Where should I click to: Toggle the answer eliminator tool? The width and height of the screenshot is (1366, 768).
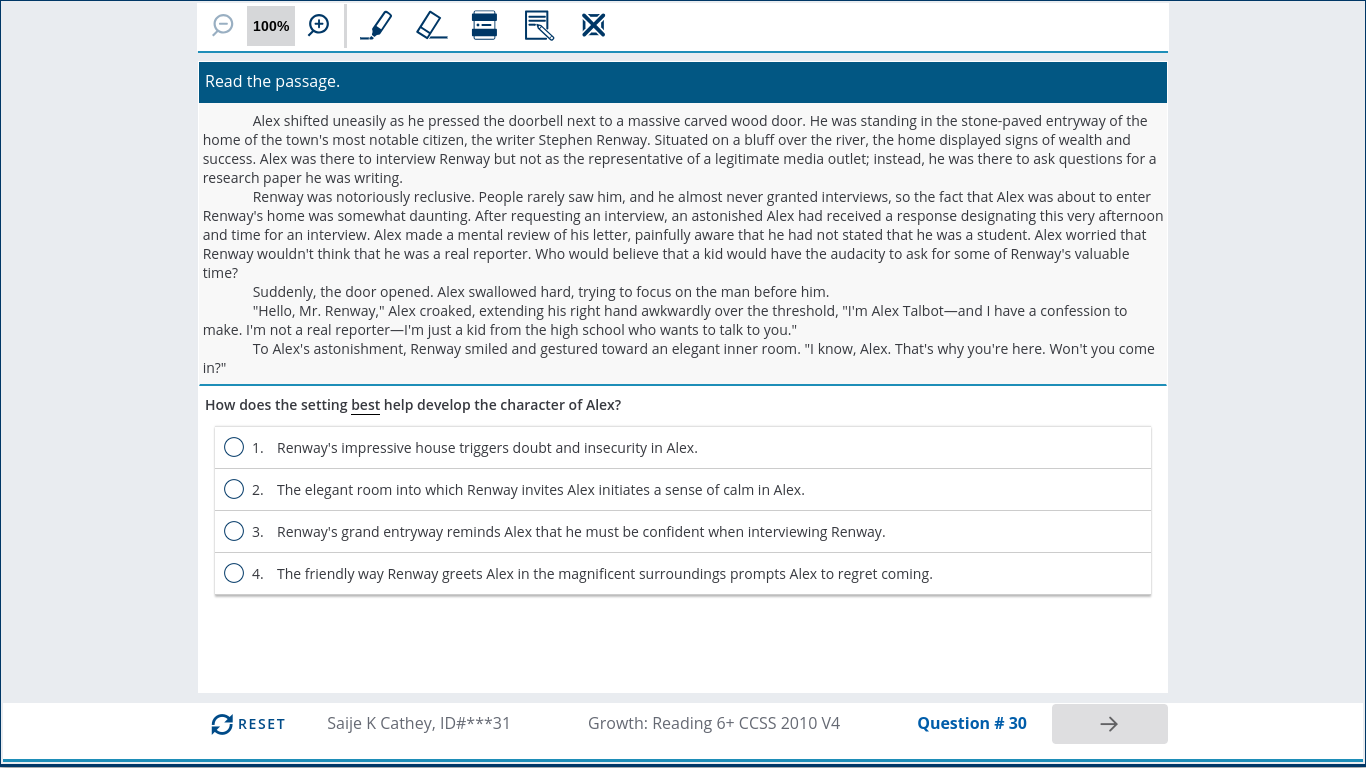594,25
